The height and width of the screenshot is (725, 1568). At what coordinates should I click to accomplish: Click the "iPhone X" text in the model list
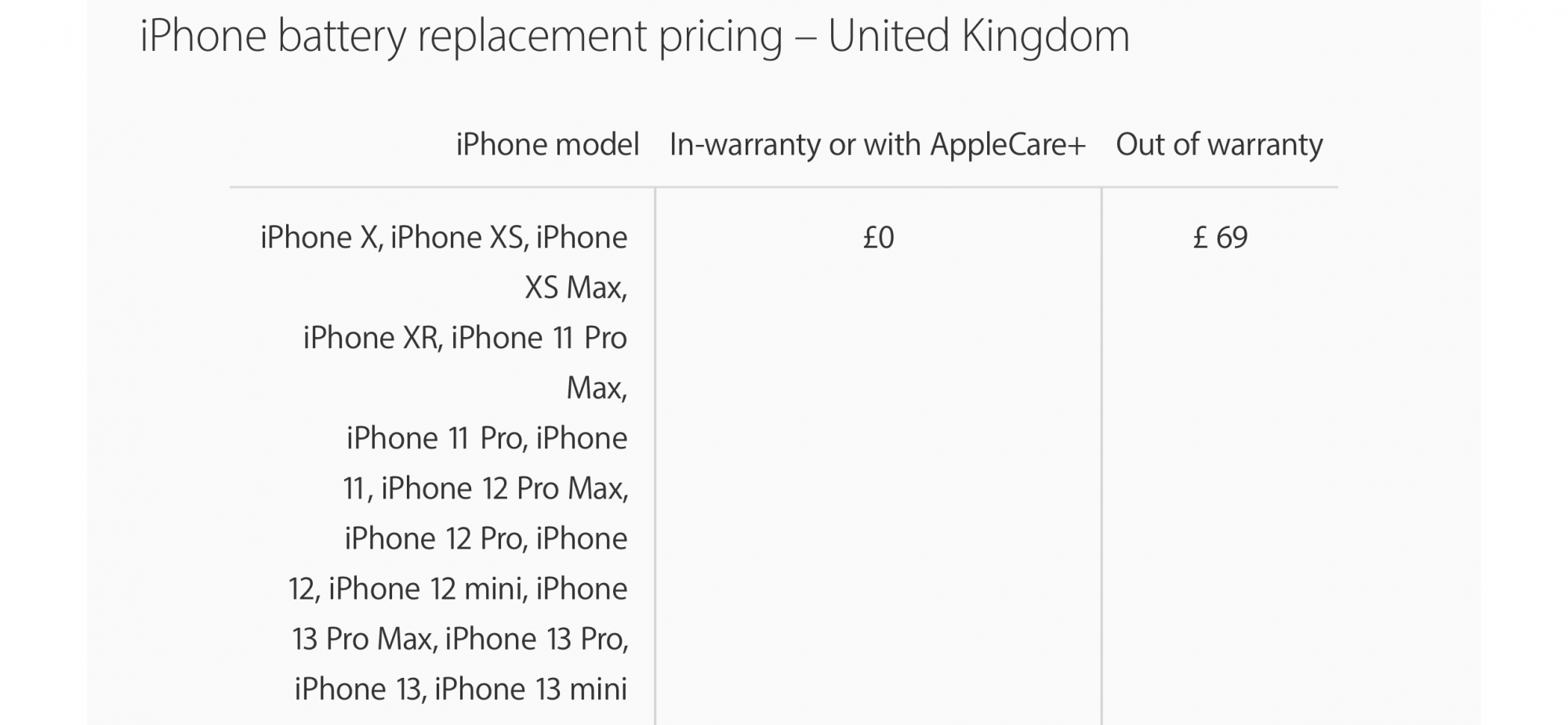pyautogui.click(x=320, y=237)
